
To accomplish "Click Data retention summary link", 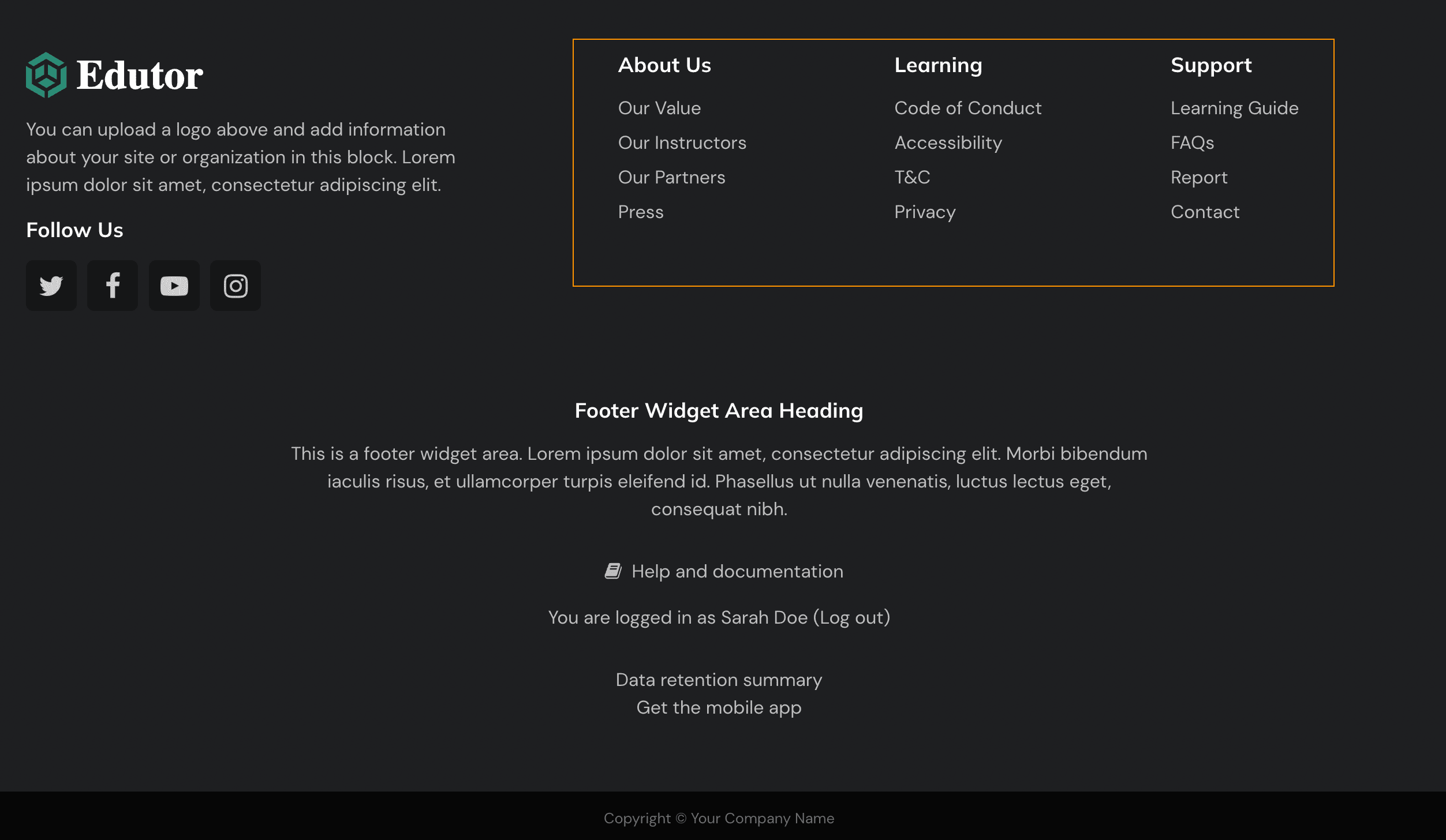I will [x=719, y=680].
